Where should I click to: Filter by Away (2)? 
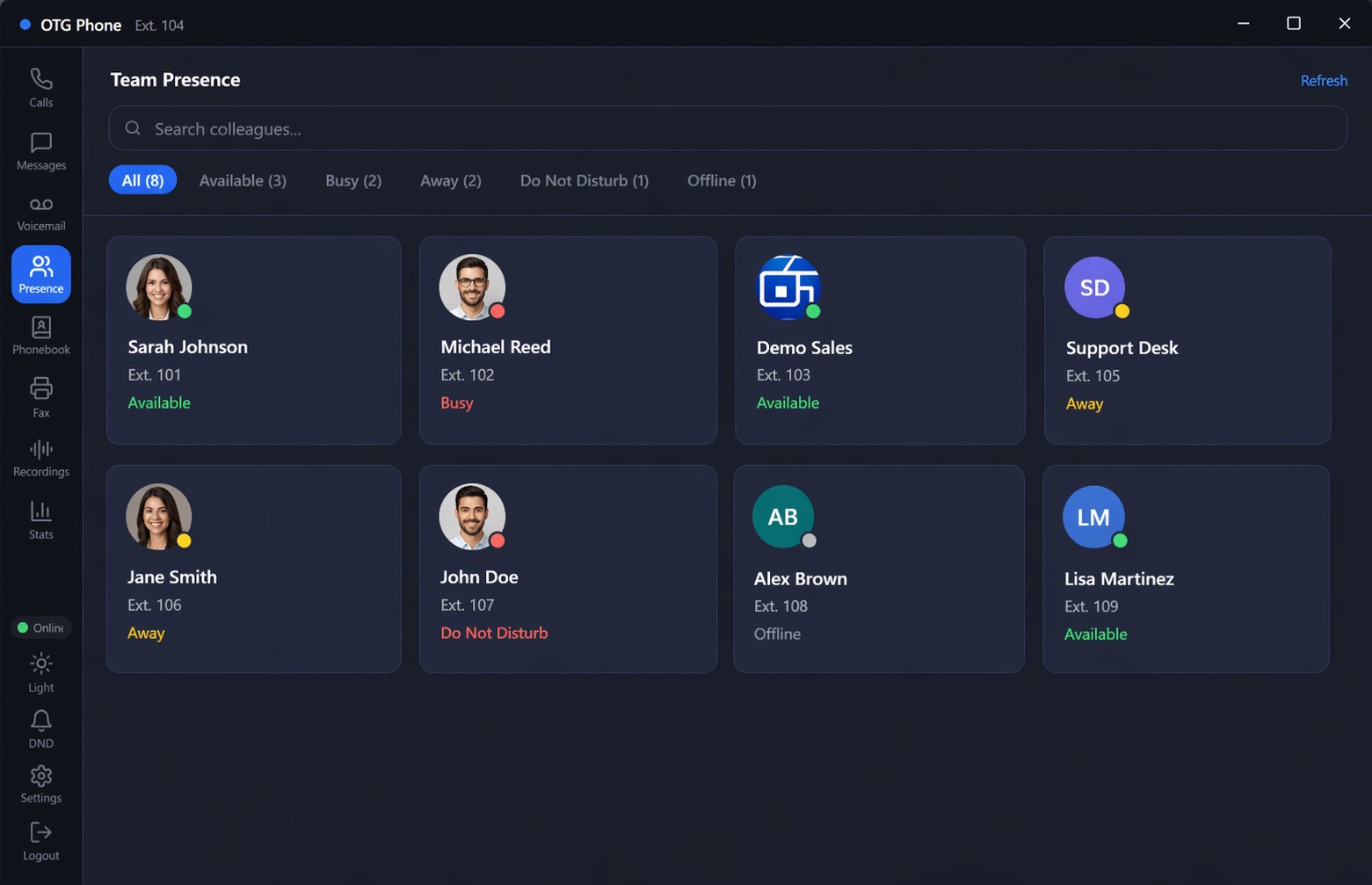click(x=451, y=180)
